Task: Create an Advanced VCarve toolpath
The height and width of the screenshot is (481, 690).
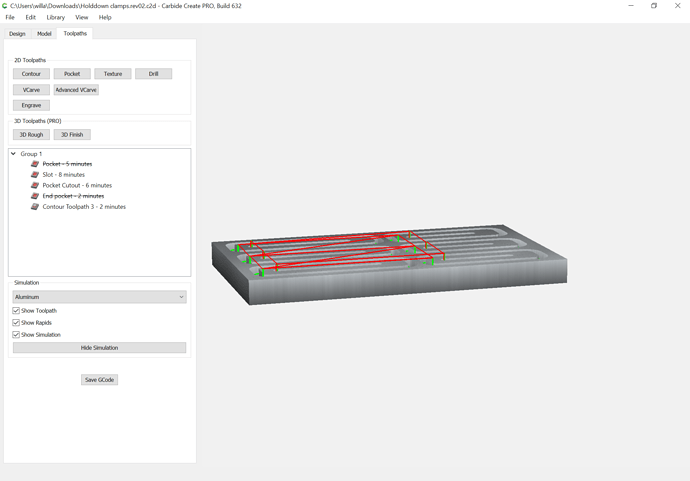Action: pos(76,90)
